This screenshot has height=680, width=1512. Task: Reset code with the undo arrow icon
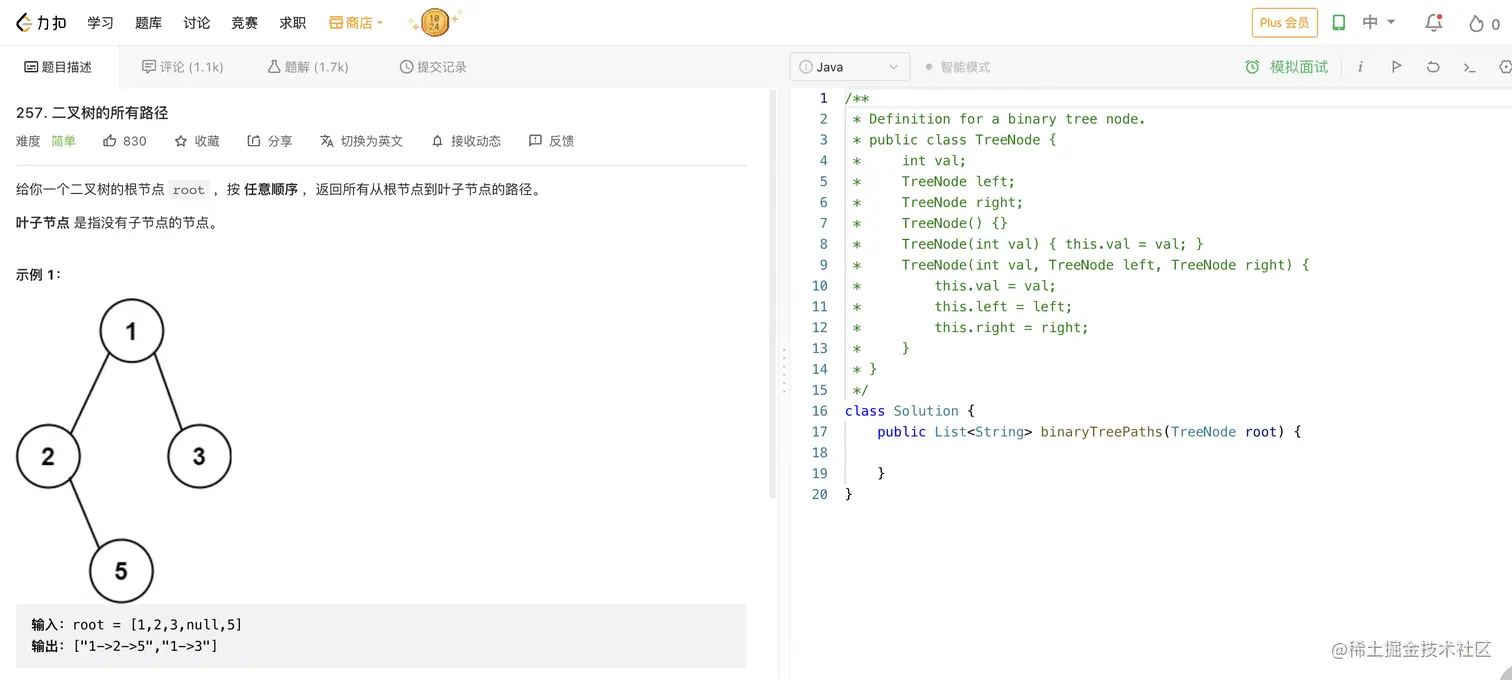(x=1433, y=67)
